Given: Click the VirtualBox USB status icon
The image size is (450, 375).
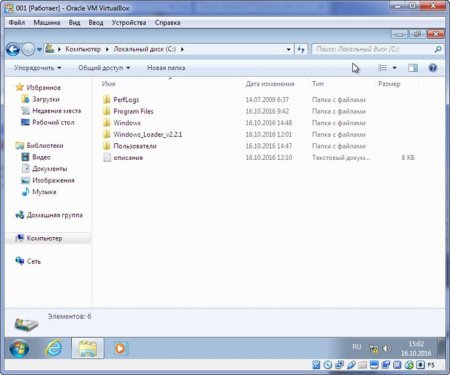Looking at the screenshot, I should tap(351, 365).
